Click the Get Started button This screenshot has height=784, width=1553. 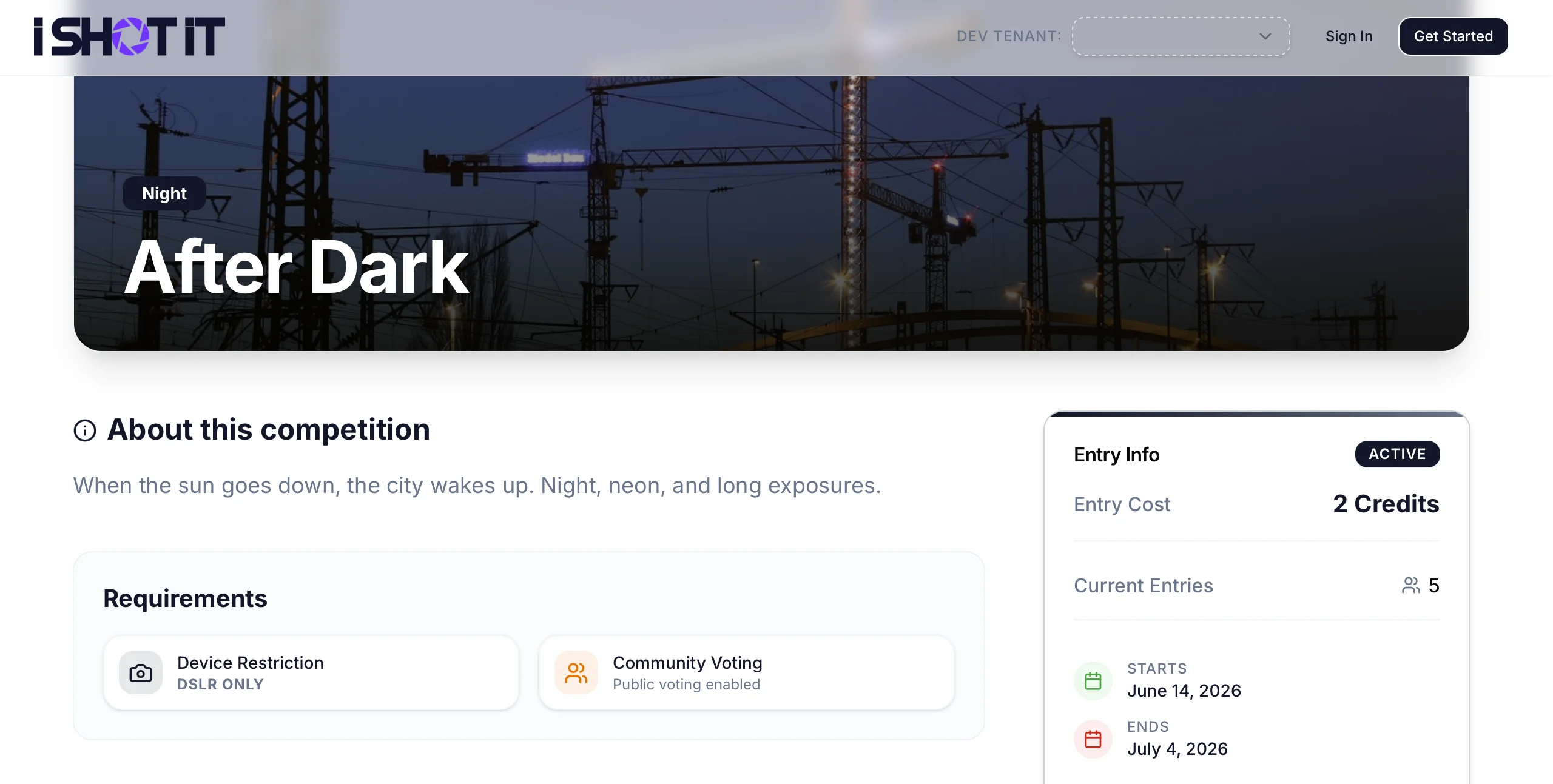(1453, 36)
